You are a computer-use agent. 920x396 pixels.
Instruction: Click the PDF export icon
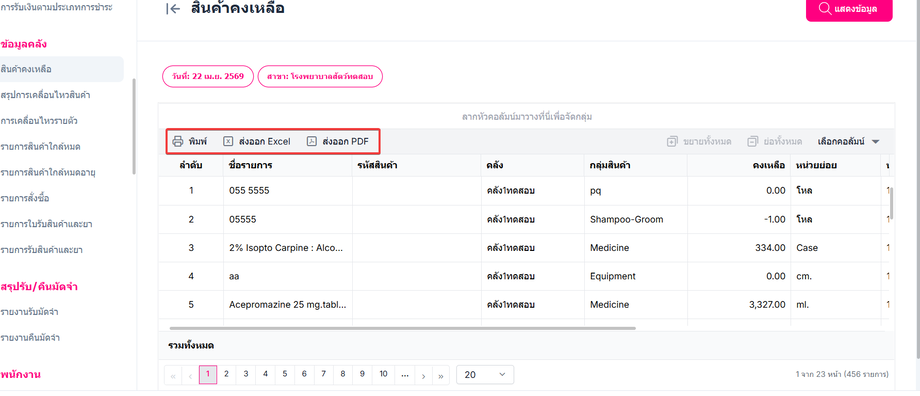(x=312, y=141)
